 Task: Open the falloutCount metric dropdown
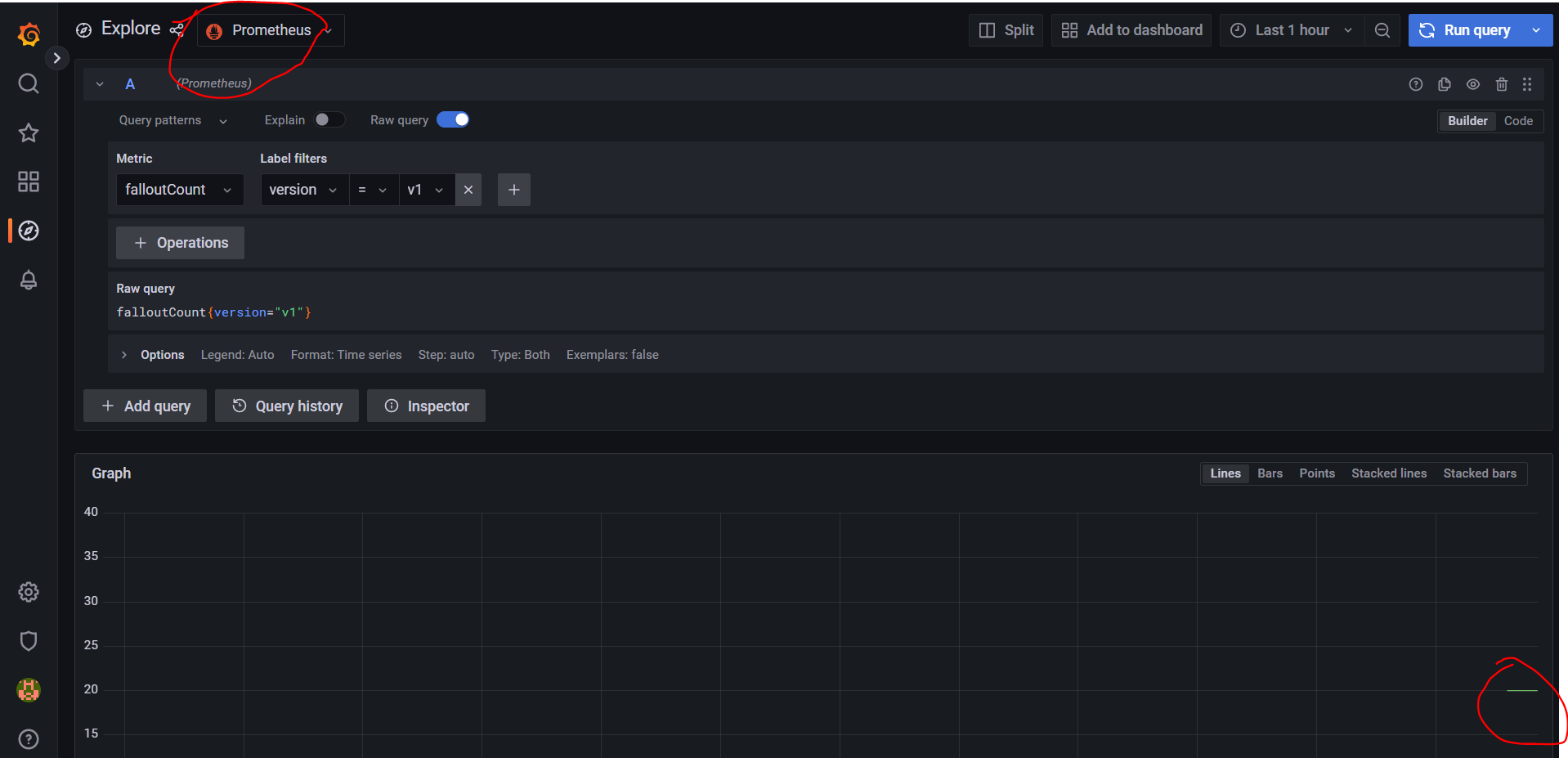point(179,189)
